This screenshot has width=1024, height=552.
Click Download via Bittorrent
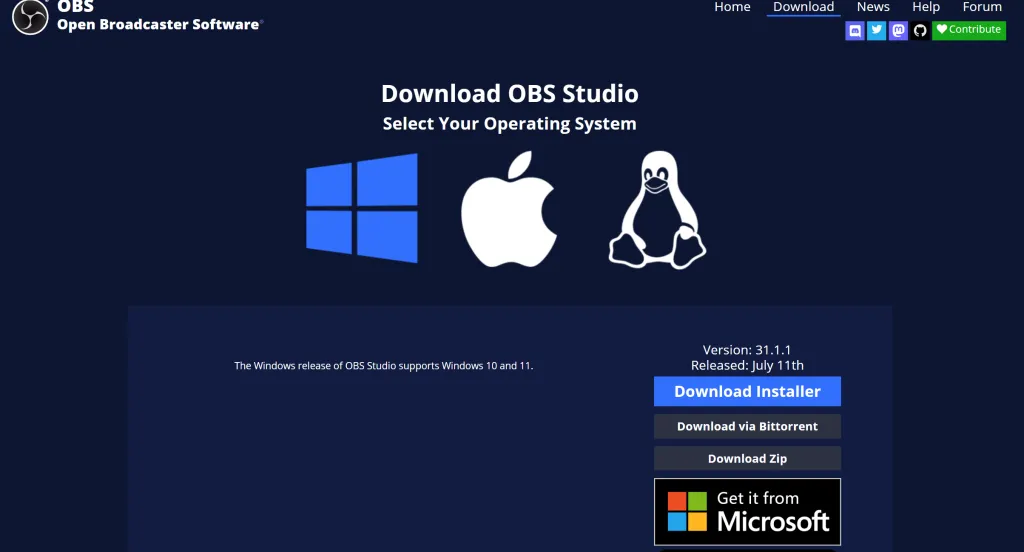747,427
